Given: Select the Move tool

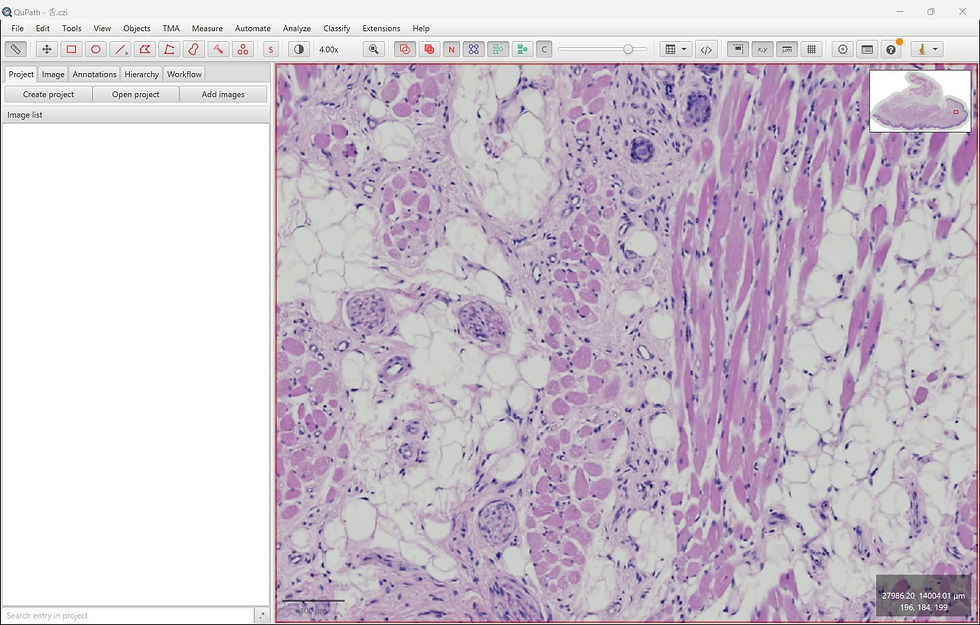Looking at the screenshot, I should click(47, 49).
